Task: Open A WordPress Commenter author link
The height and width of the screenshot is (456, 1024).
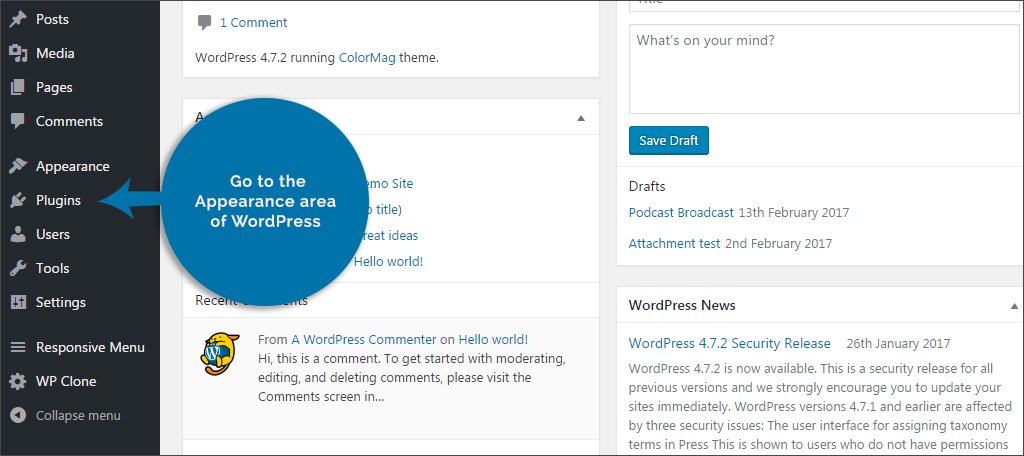Action: point(364,340)
